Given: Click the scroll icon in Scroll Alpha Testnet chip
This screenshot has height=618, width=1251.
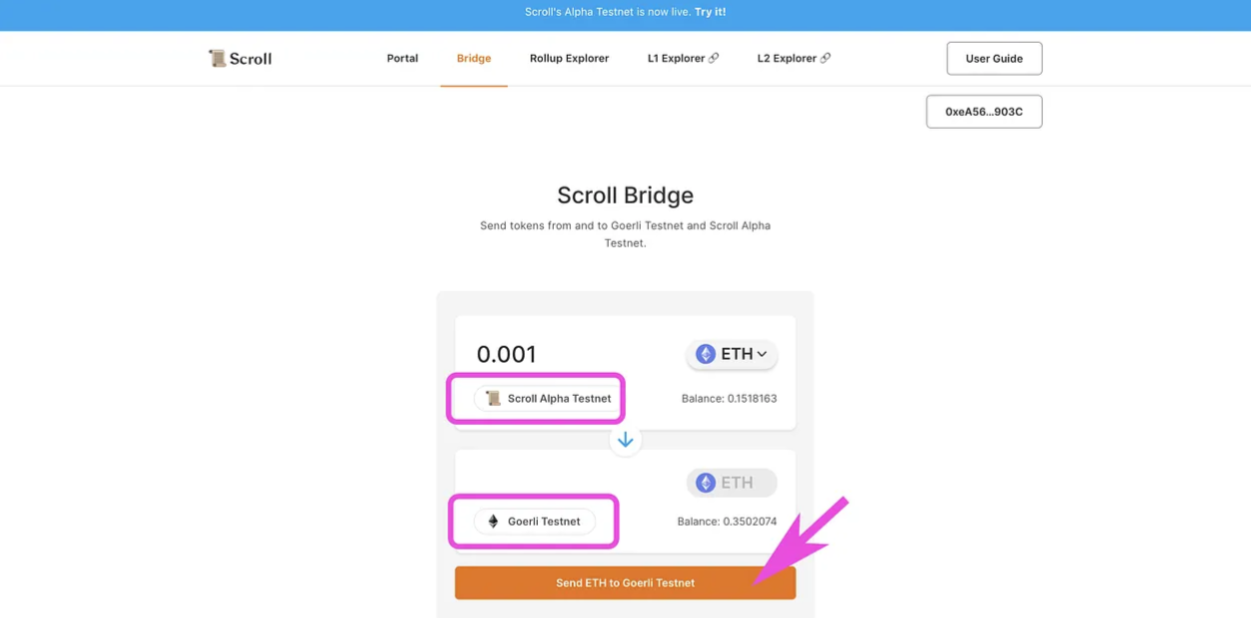Looking at the screenshot, I should point(493,398).
